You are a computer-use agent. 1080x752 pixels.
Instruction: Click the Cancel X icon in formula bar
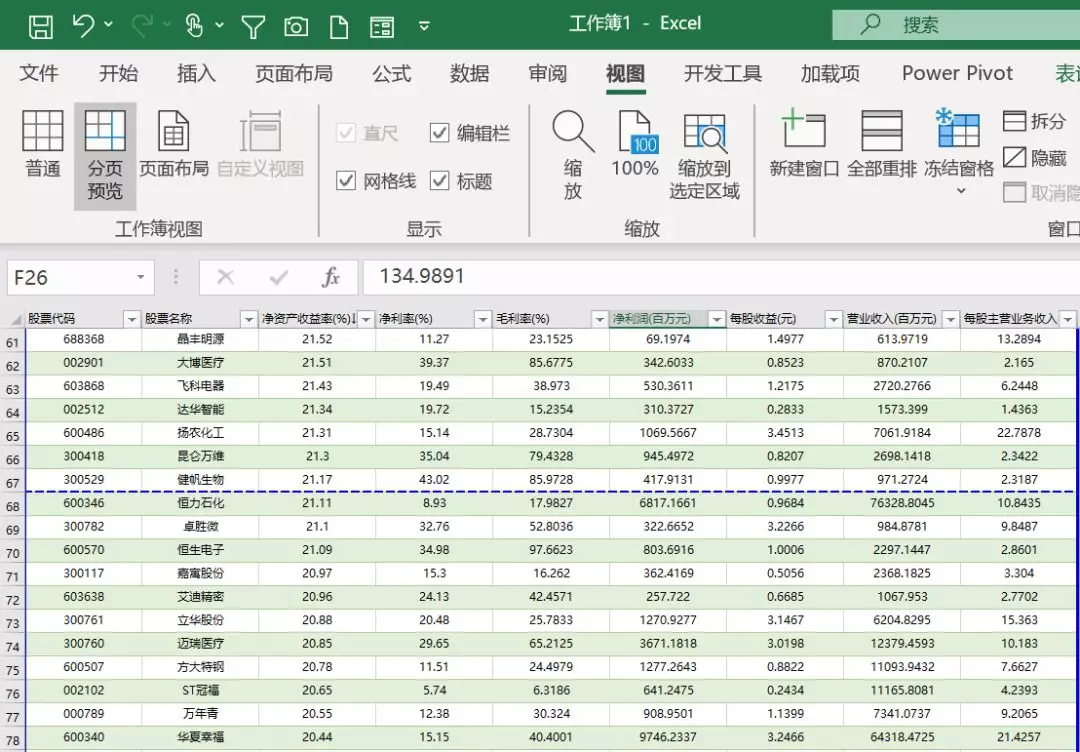click(225, 278)
